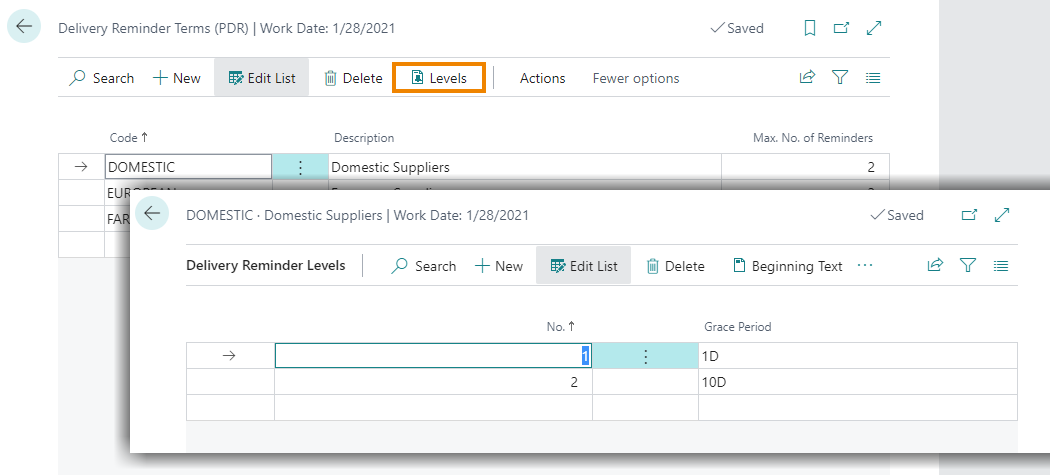
Task: Click New in the Delivery Reminder Terms toolbar
Action: click(x=176, y=78)
